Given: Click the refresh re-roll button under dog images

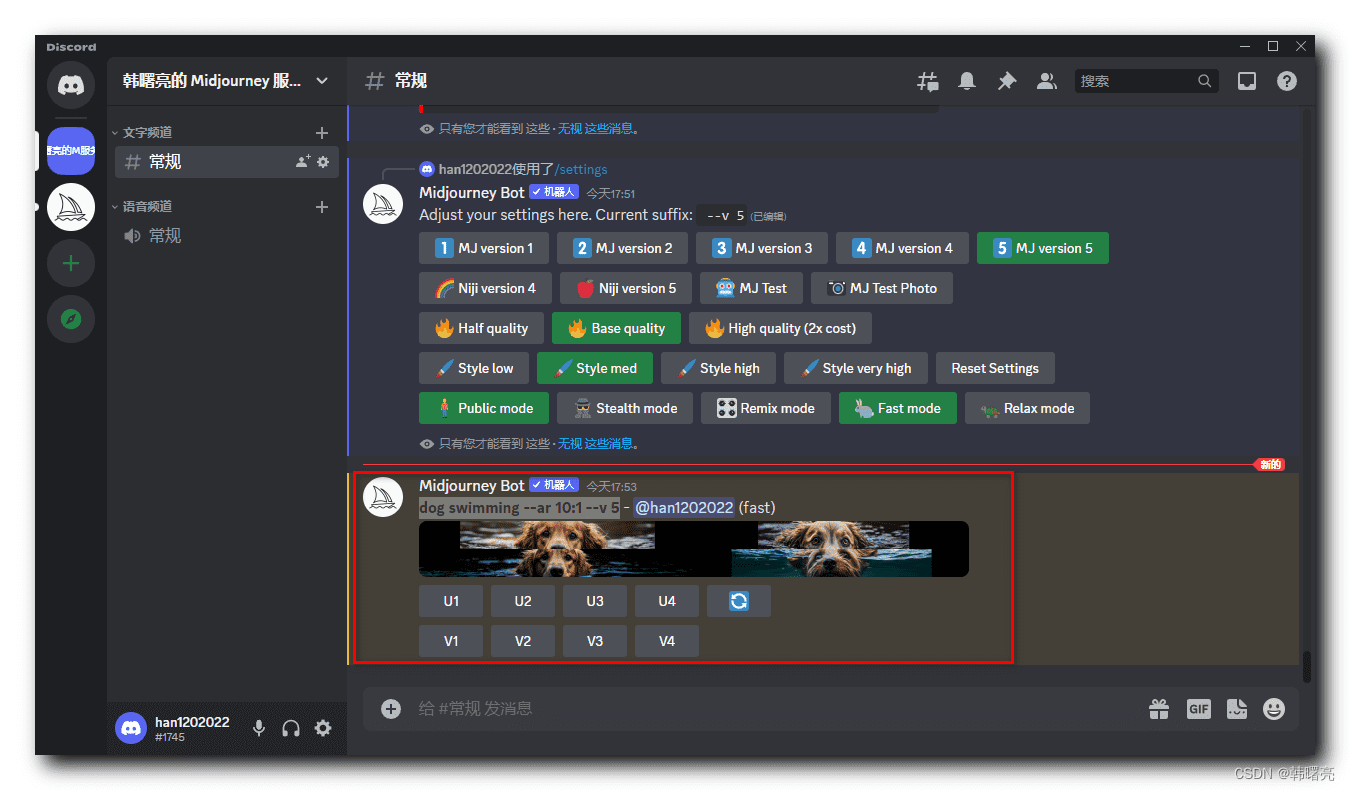Looking at the screenshot, I should pyautogui.click(x=739, y=601).
